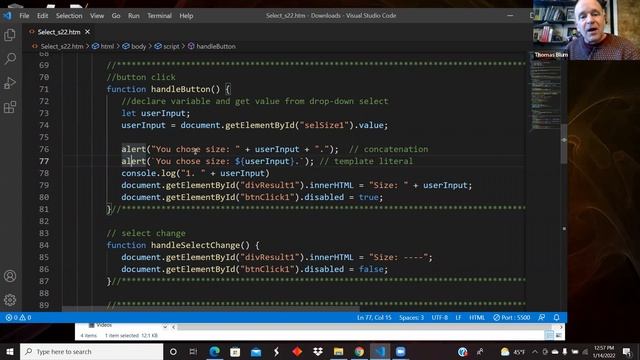Open Cortana circle icon on taskbar
The image size is (640, 360).
[173, 351]
